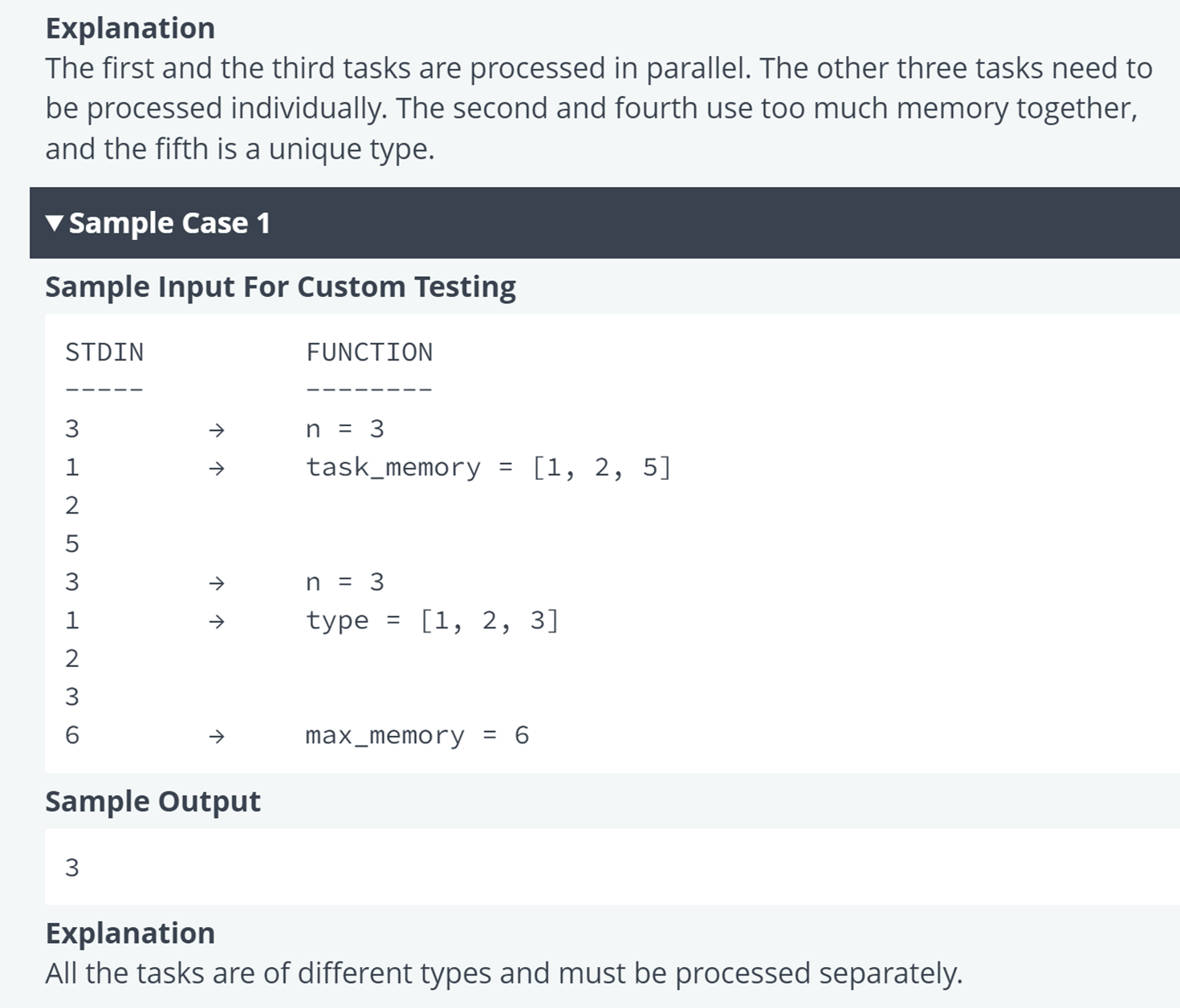Select the task_memory = [1, 2, 5] line
This screenshot has height=1008, width=1180.
coord(488,468)
